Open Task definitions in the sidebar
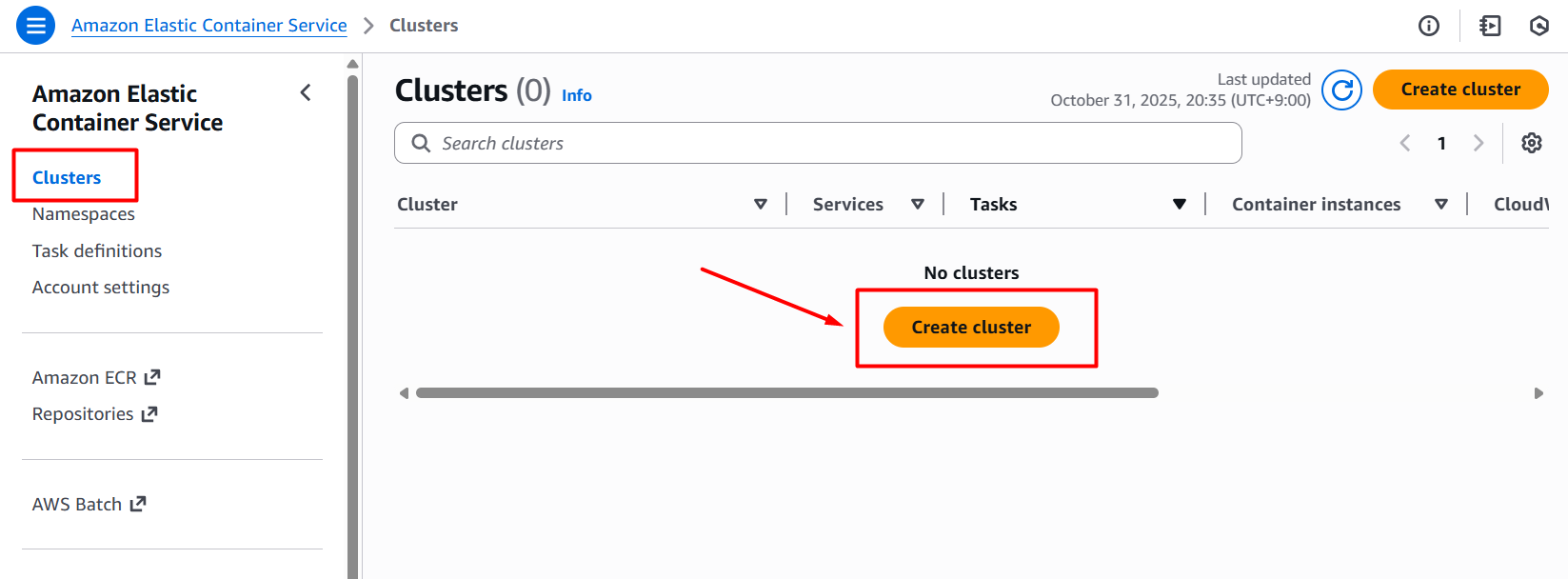The image size is (1568, 579). click(x=97, y=251)
